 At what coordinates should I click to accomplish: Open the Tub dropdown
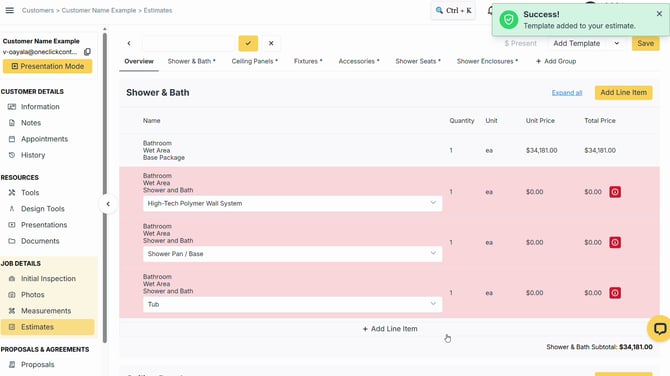292,304
